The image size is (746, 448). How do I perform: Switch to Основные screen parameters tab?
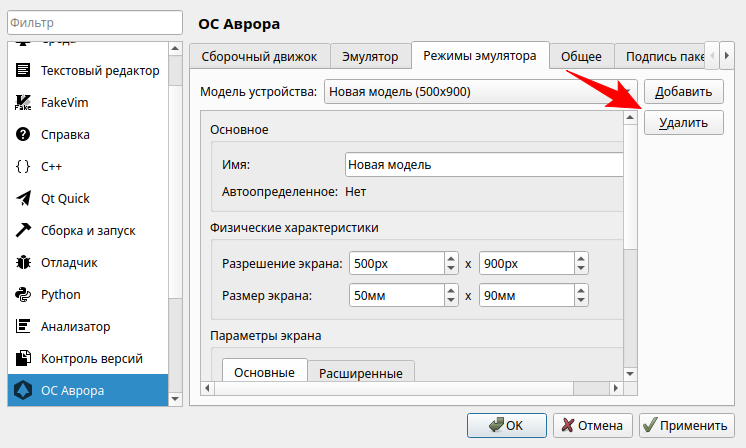(264, 370)
